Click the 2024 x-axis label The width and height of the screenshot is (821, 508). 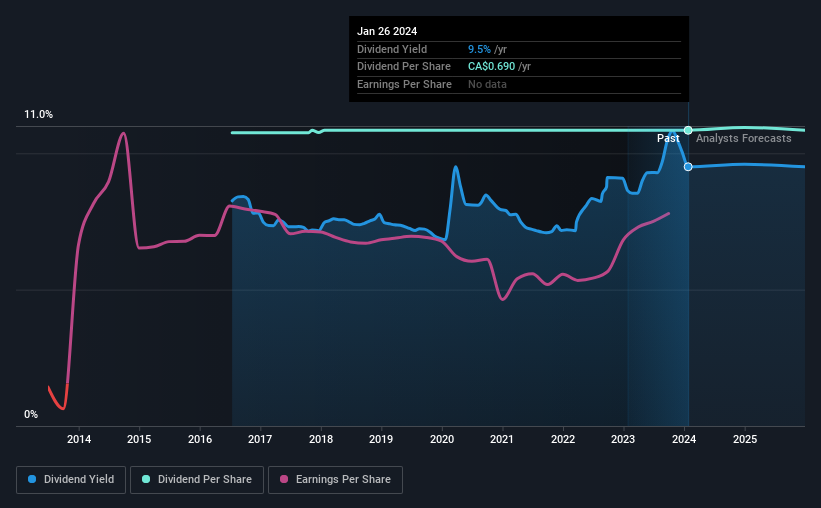click(x=684, y=439)
